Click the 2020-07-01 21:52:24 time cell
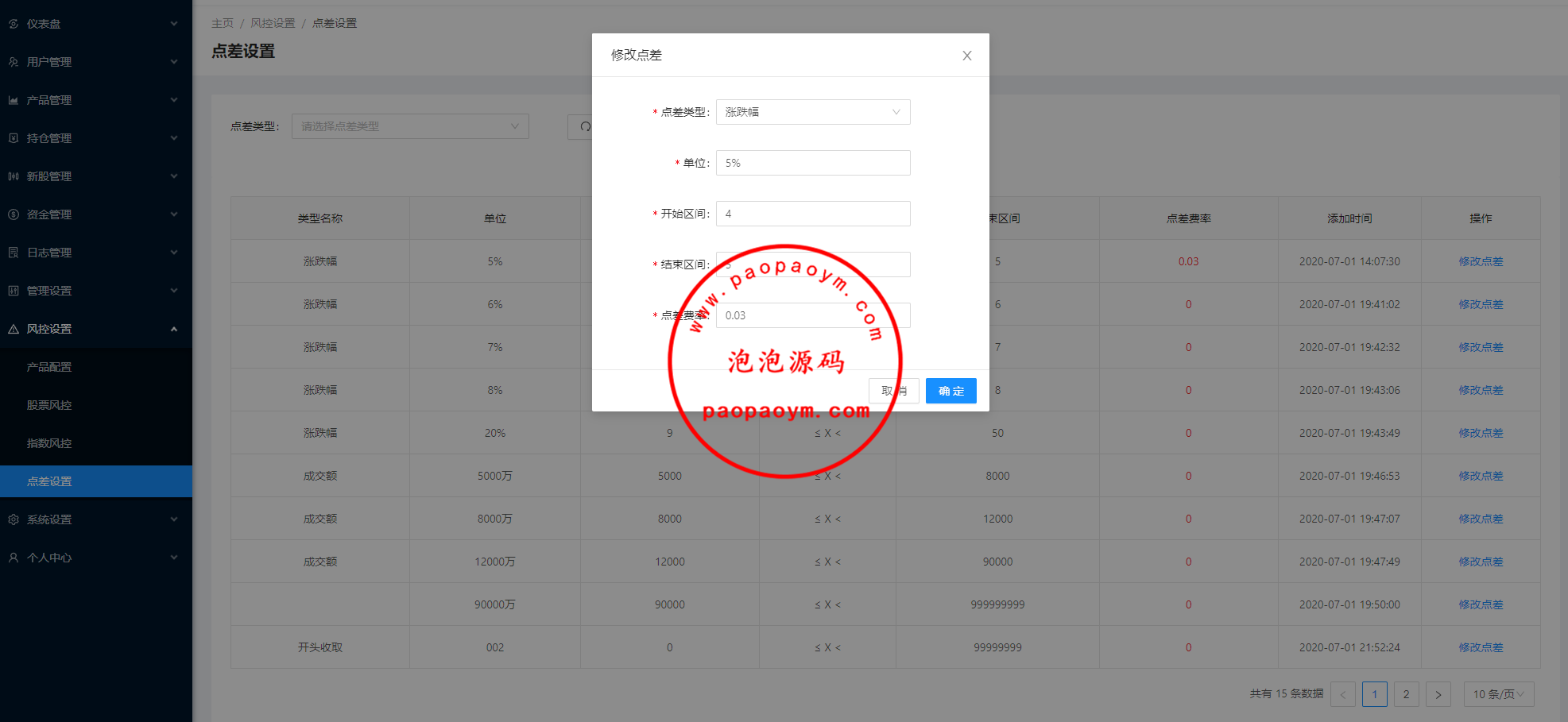 [1349, 647]
